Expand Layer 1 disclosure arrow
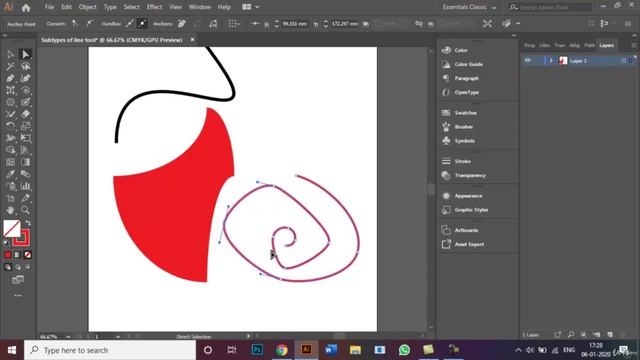The height and width of the screenshot is (360, 640). 551,60
